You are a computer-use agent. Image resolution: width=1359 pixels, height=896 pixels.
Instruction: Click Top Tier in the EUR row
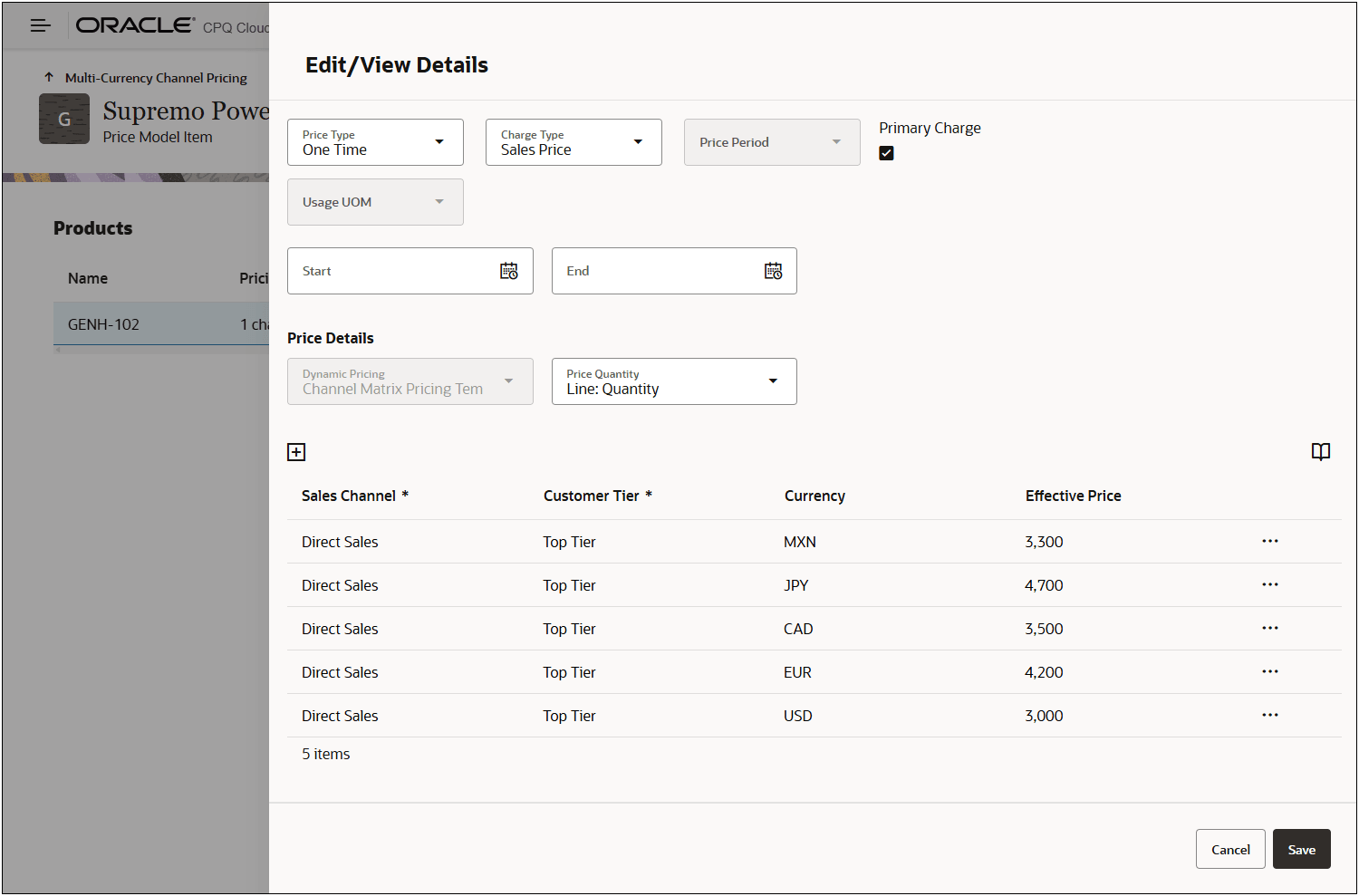[x=570, y=672]
